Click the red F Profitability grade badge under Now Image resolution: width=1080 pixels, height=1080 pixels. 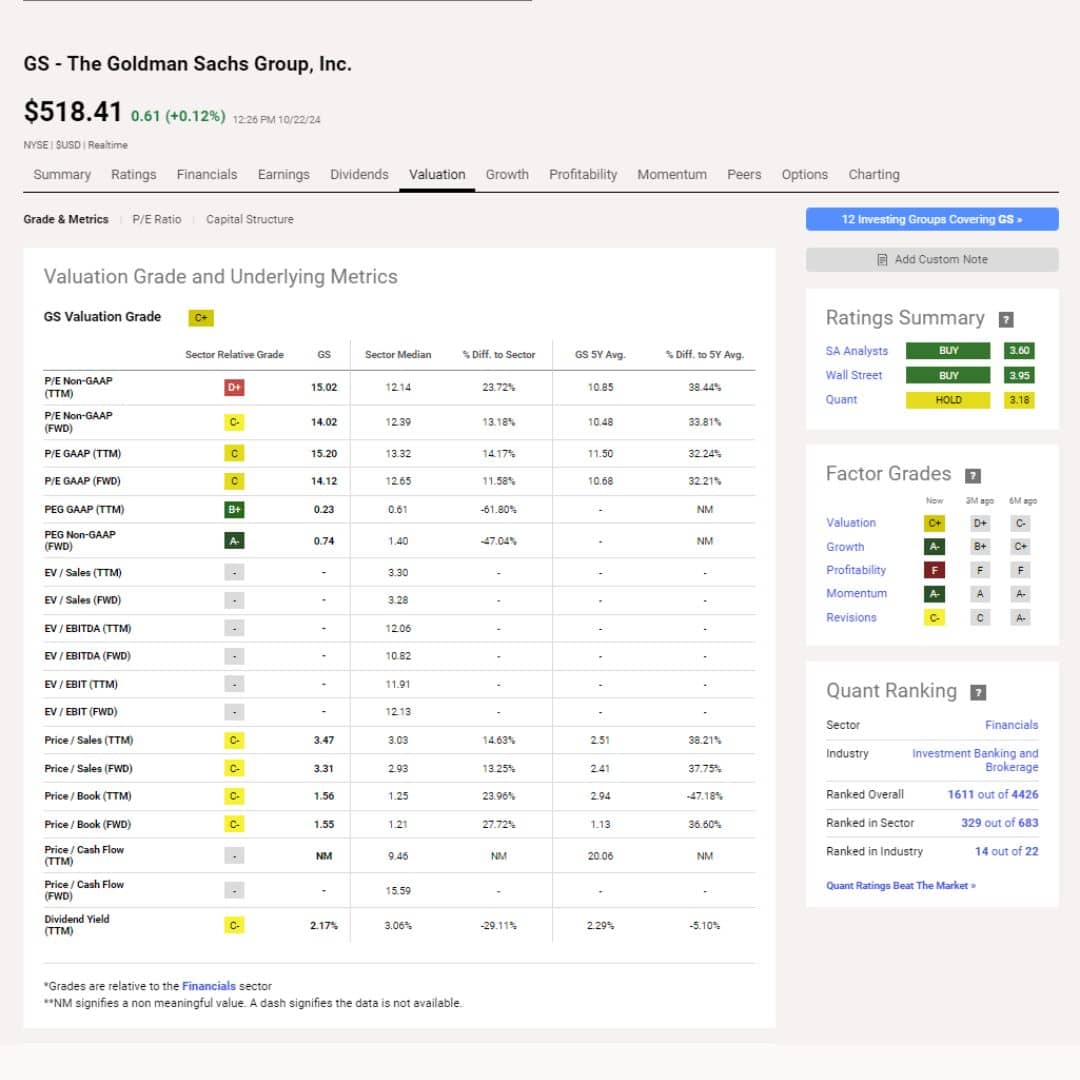pos(934,570)
